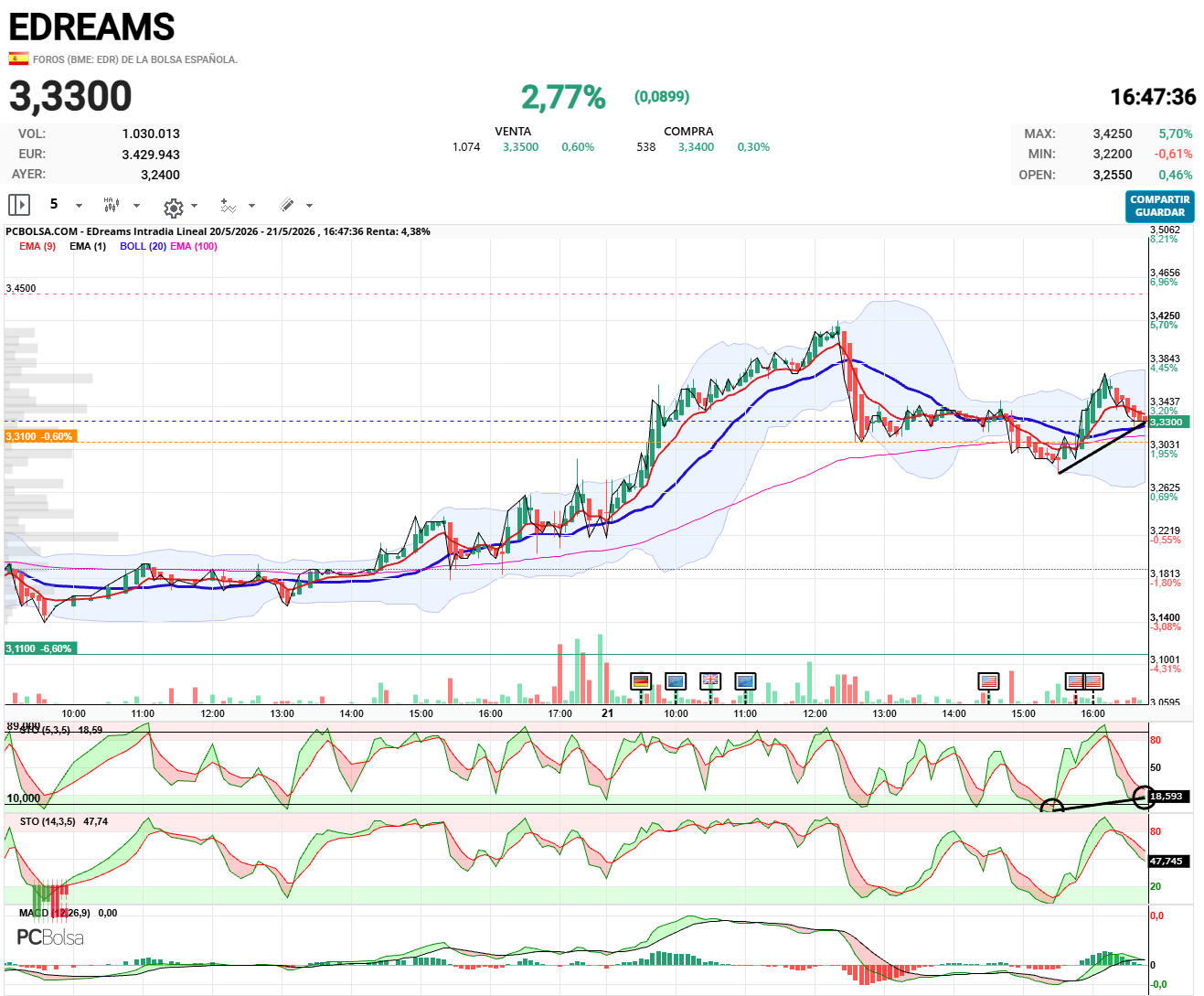Image resolution: width=1204 pixels, height=996 pixels.
Task: Click the 3,4500 dashed level label
Action: 21,288
